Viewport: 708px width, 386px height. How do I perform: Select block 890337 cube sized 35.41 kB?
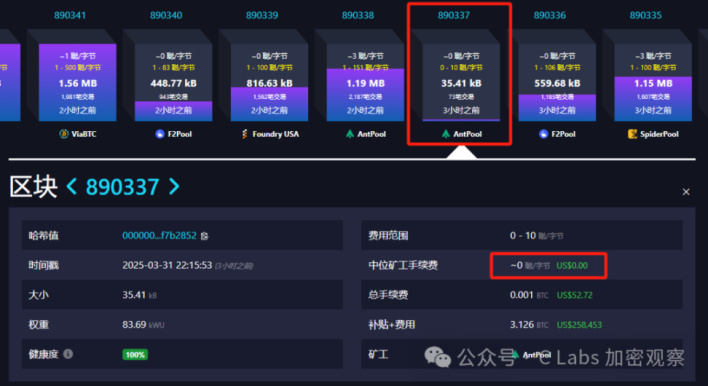pyautogui.click(x=461, y=82)
